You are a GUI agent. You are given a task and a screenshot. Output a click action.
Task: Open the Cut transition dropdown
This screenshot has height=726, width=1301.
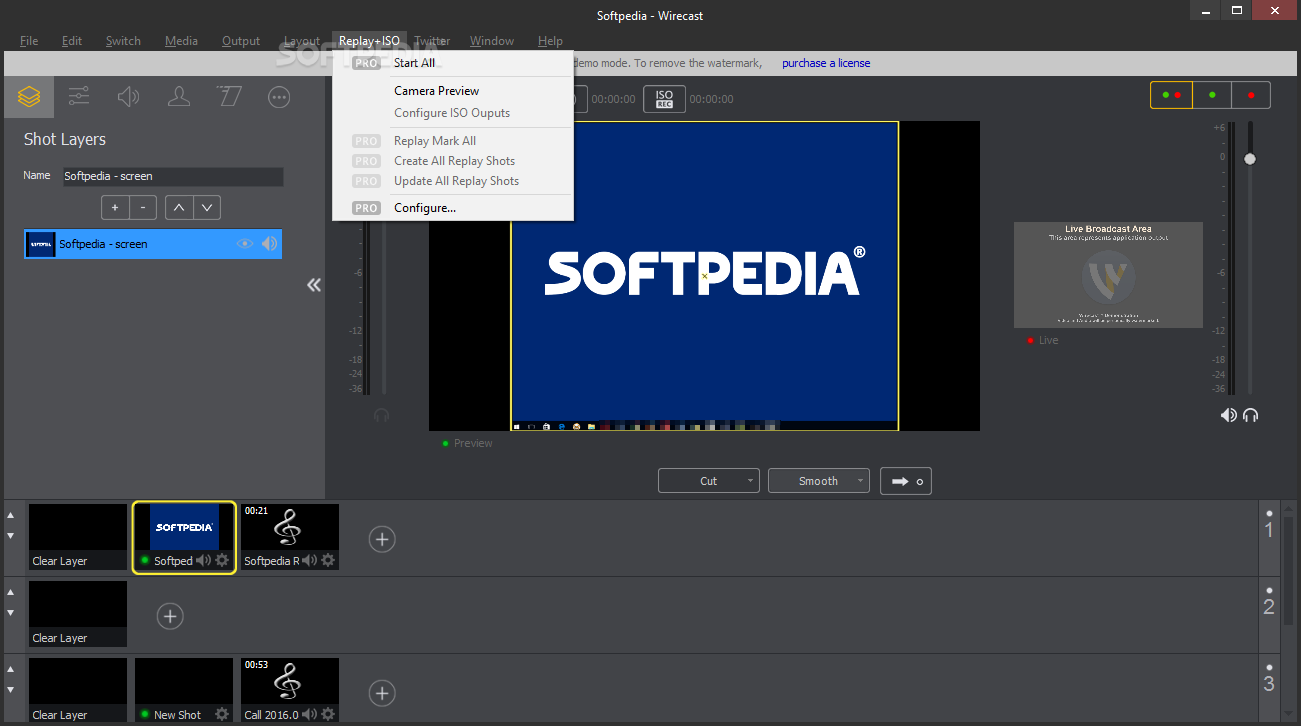pyautogui.click(x=709, y=481)
